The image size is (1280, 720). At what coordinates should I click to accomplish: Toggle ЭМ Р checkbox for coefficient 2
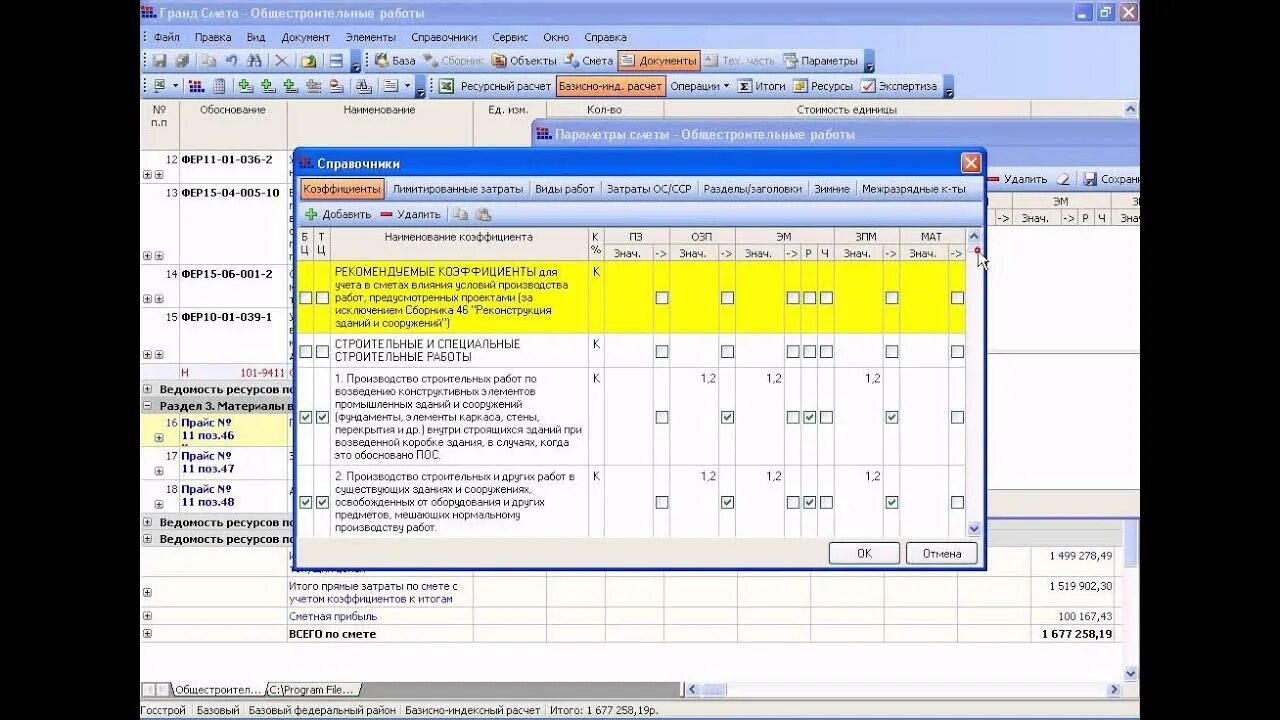point(809,502)
